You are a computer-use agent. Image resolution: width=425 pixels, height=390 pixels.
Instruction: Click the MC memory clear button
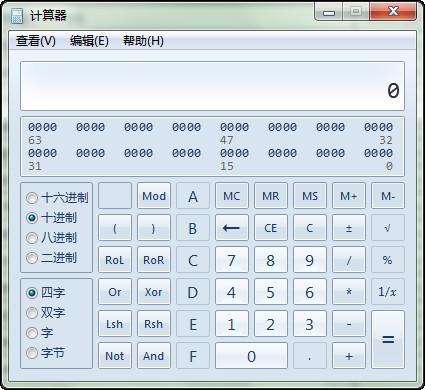[232, 196]
